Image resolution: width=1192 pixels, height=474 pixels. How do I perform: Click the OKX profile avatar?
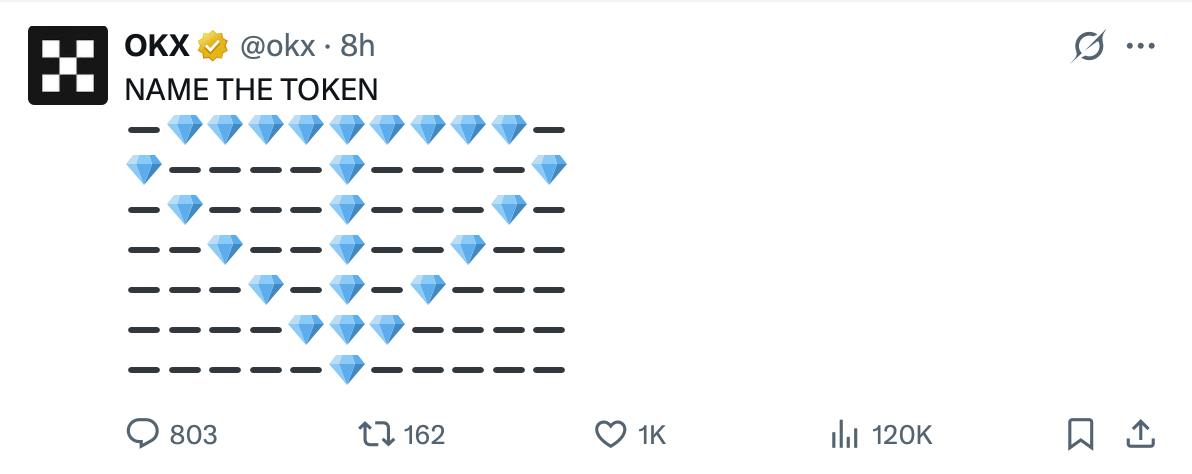68,65
